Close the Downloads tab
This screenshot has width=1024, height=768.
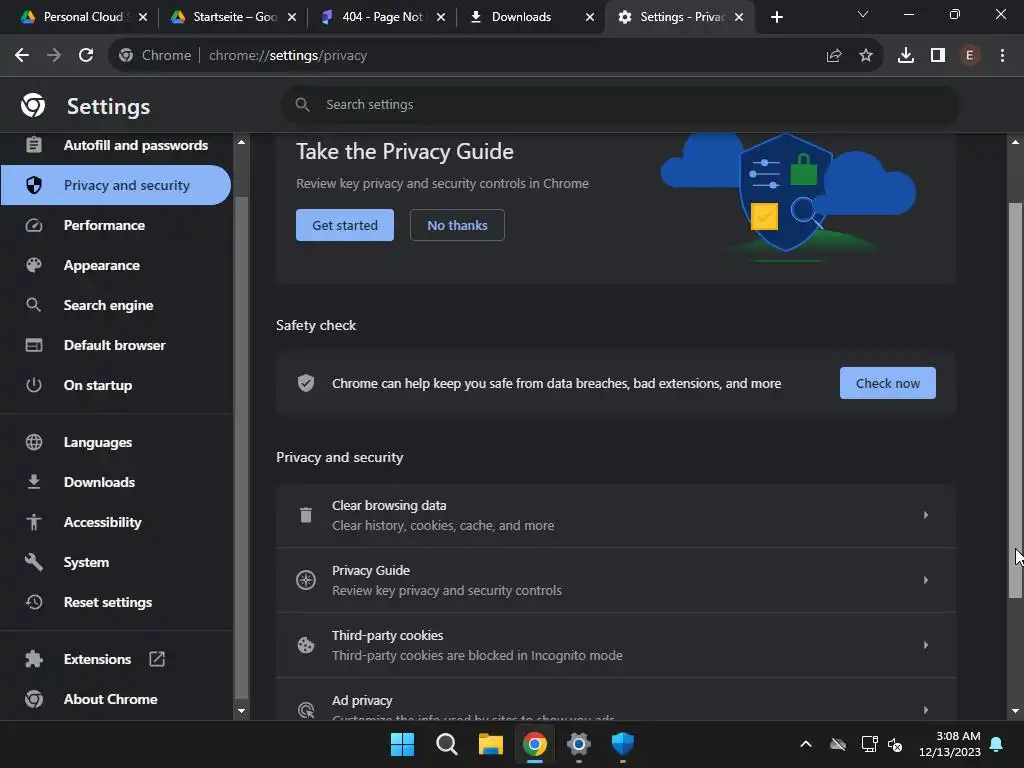point(590,17)
